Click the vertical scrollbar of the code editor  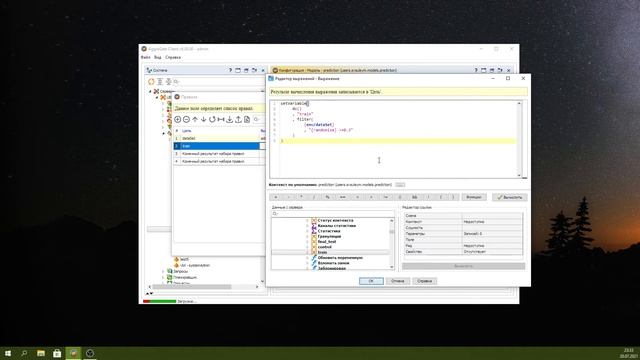(x=519, y=139)
